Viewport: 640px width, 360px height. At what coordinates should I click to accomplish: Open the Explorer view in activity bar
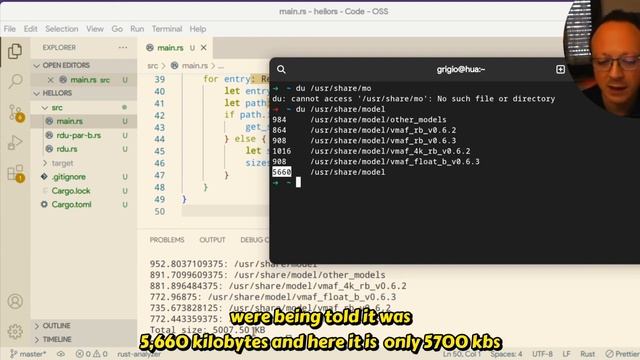pos(15,51)
